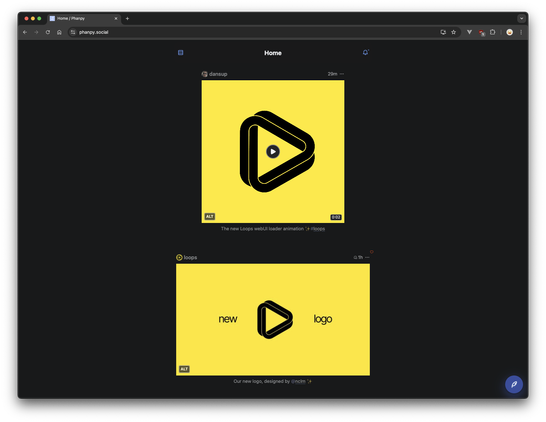
Task: Open the V-shaped extension icon
Action: click(469, 32)
